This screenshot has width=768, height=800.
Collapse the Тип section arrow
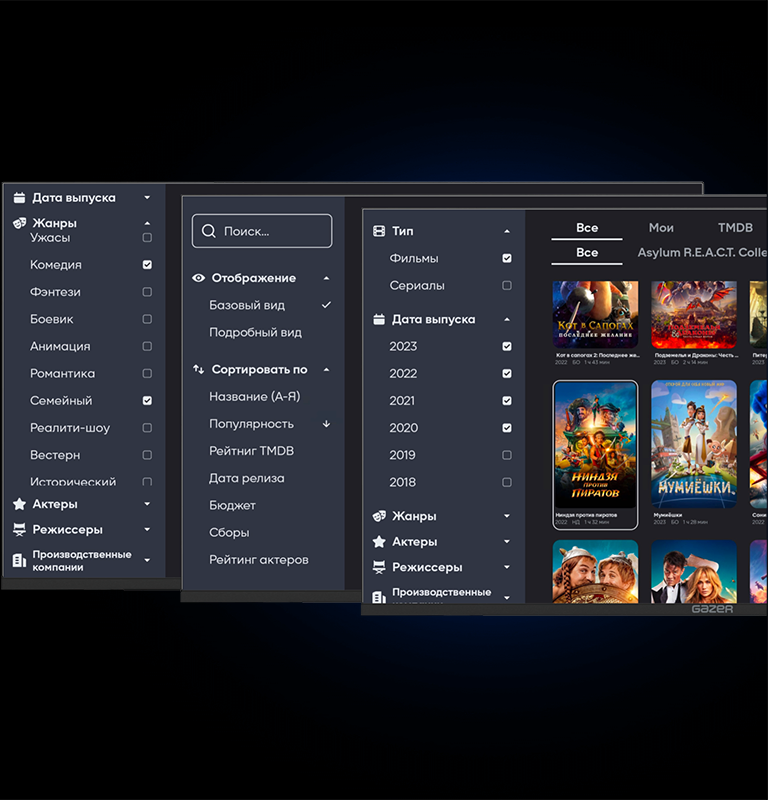[x=507, y=231]
